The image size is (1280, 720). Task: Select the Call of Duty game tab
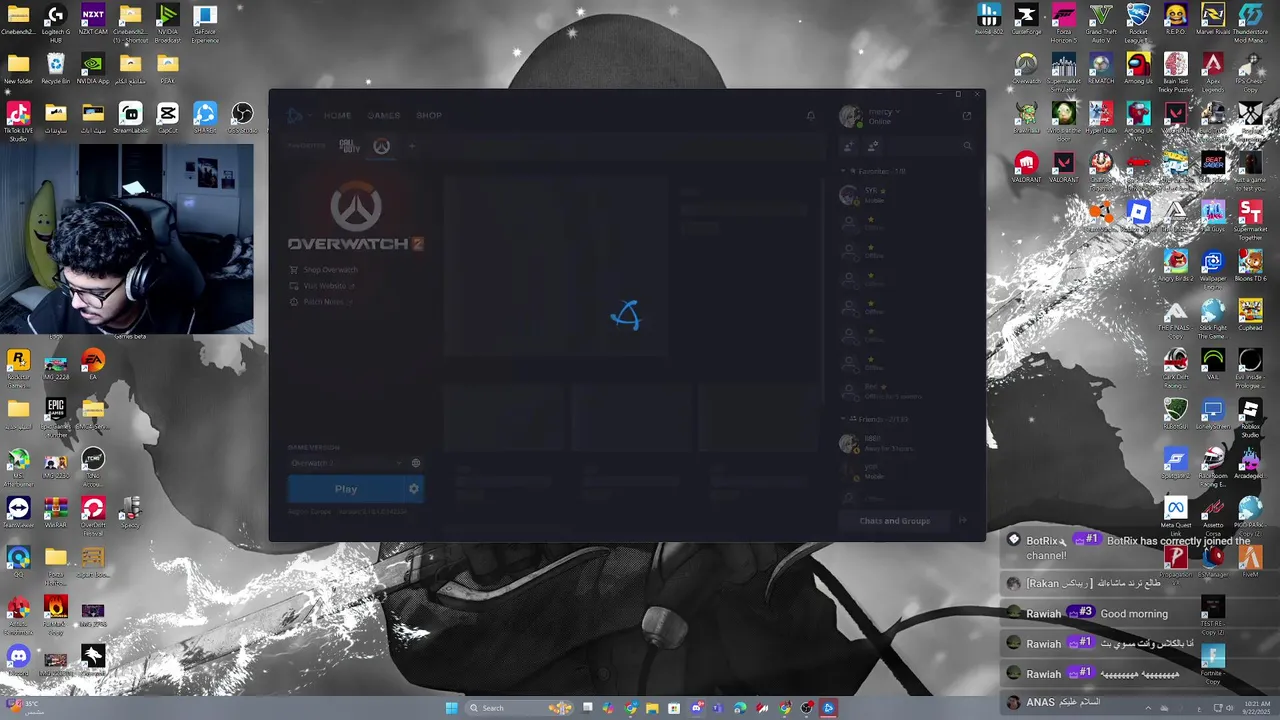pyautogui.click(x=350, y=146)
